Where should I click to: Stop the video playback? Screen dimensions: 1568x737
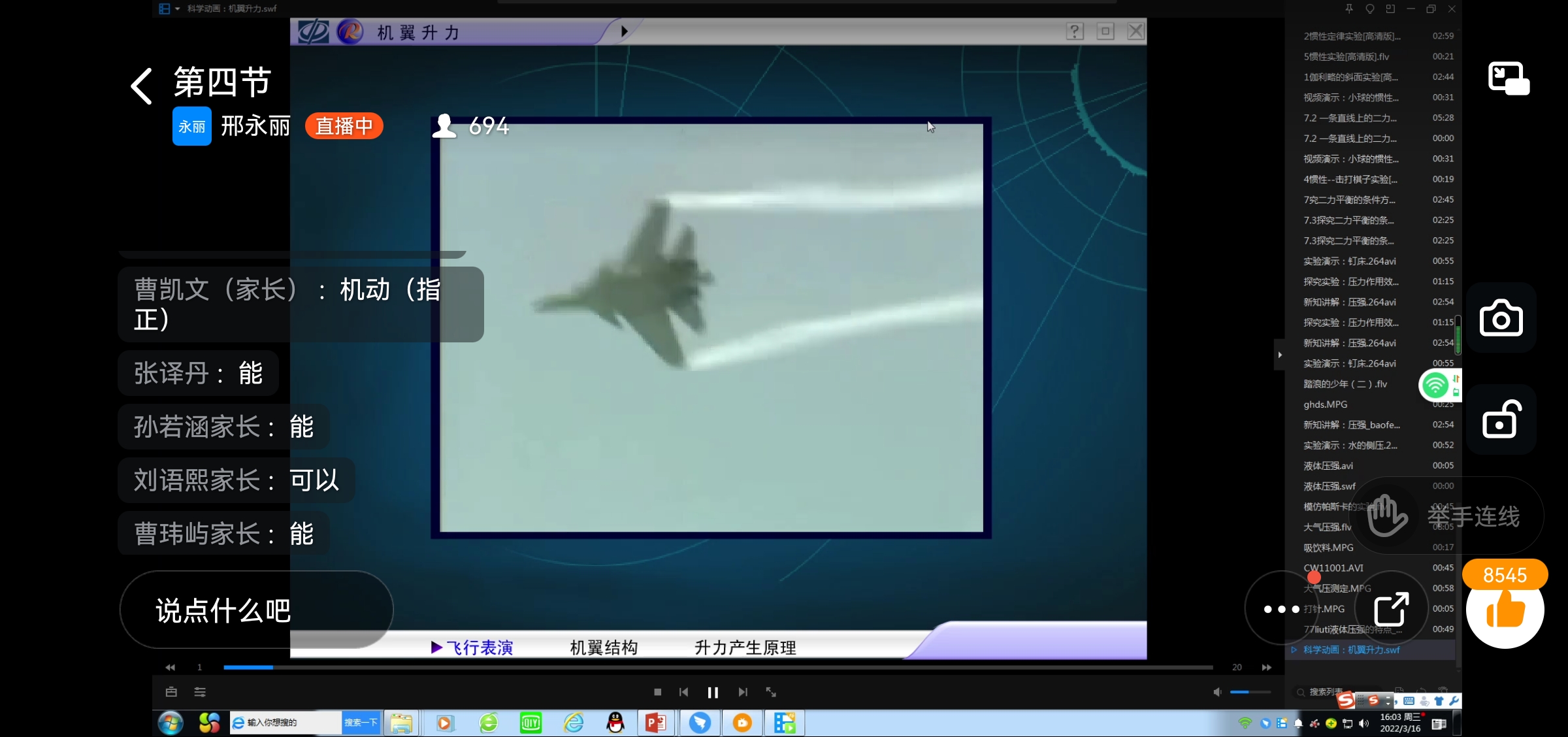point(657,692)
